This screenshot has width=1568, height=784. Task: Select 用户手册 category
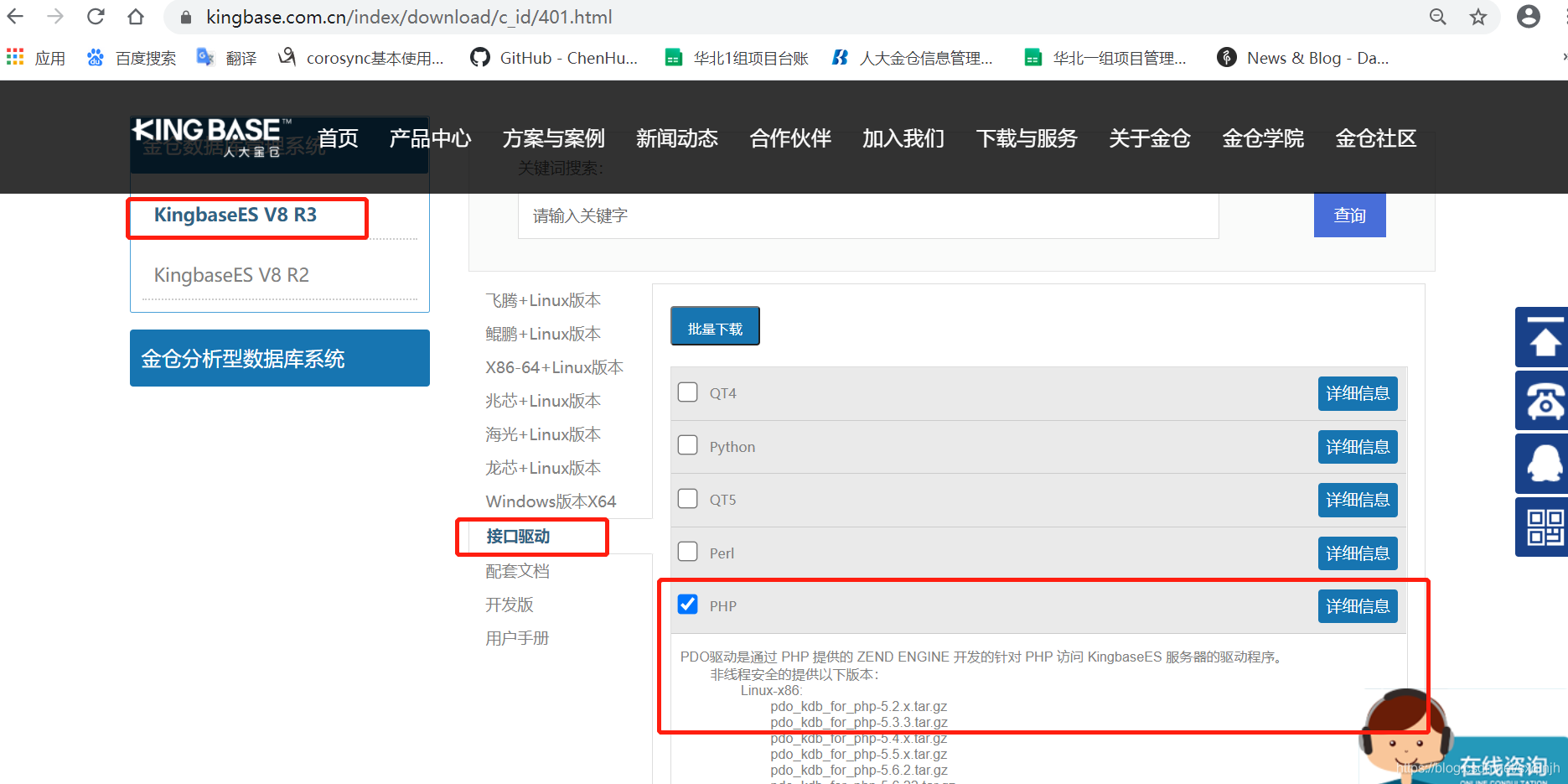pyautogui.click(x=517, y=638)
